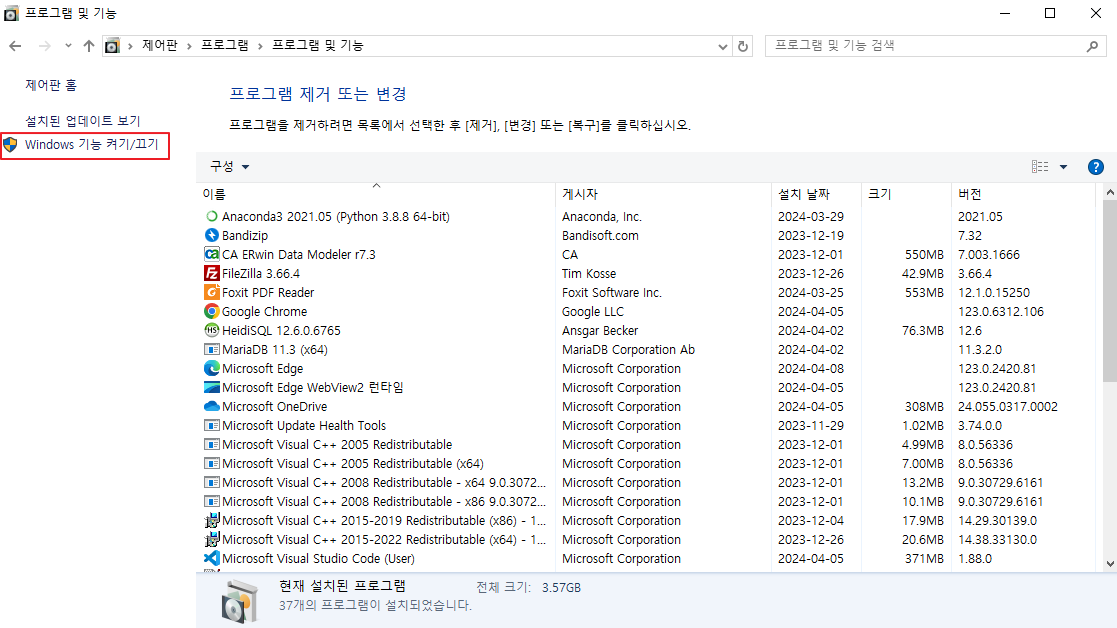Click the Microsoft Update Health Tools icon

point(212,426)
